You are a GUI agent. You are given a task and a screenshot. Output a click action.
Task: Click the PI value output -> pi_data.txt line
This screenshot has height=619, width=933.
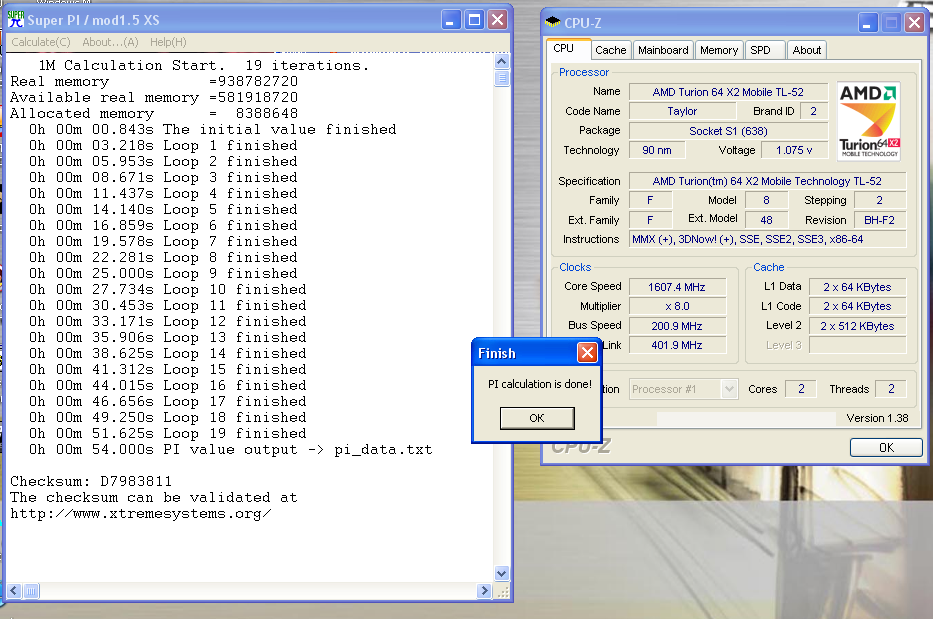pyautogui.click(x=231, y=449)
